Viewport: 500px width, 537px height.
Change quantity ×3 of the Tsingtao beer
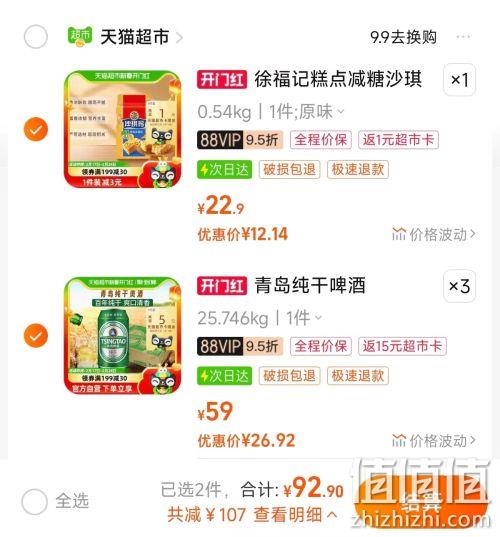tap(459, 286)
